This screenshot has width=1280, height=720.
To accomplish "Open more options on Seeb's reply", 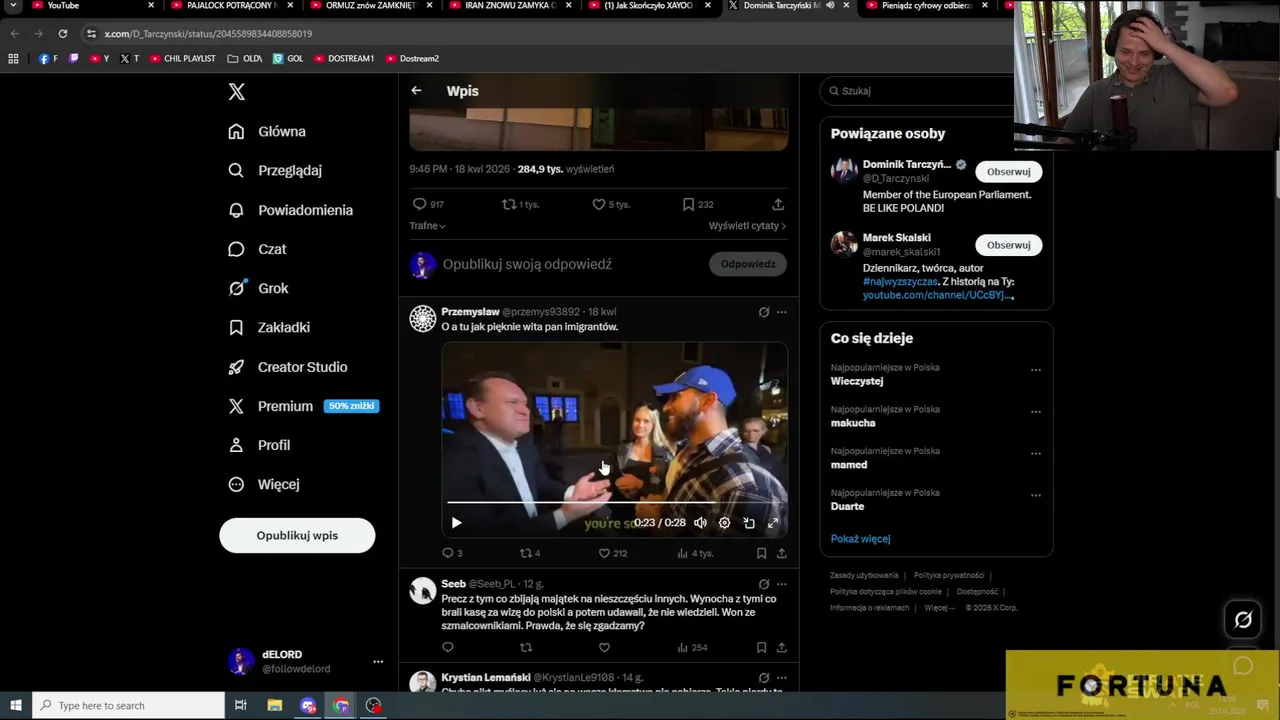I will point(782,584).
